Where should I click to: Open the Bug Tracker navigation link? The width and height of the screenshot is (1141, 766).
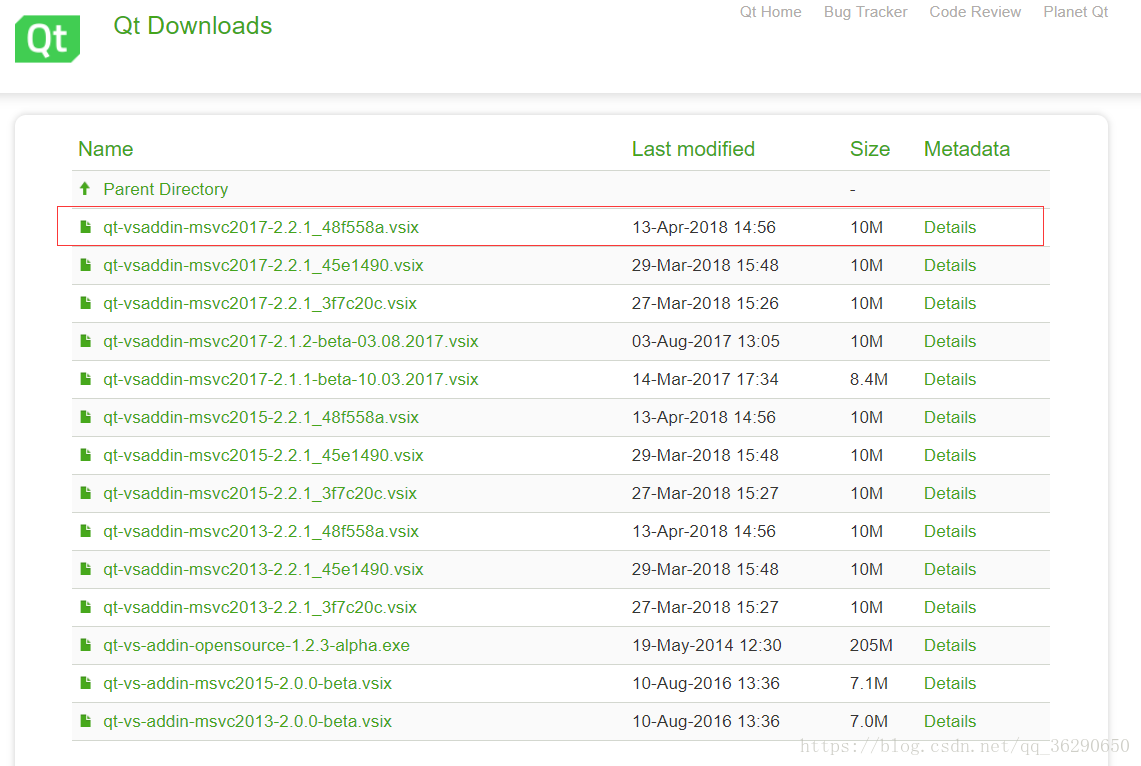865,12
